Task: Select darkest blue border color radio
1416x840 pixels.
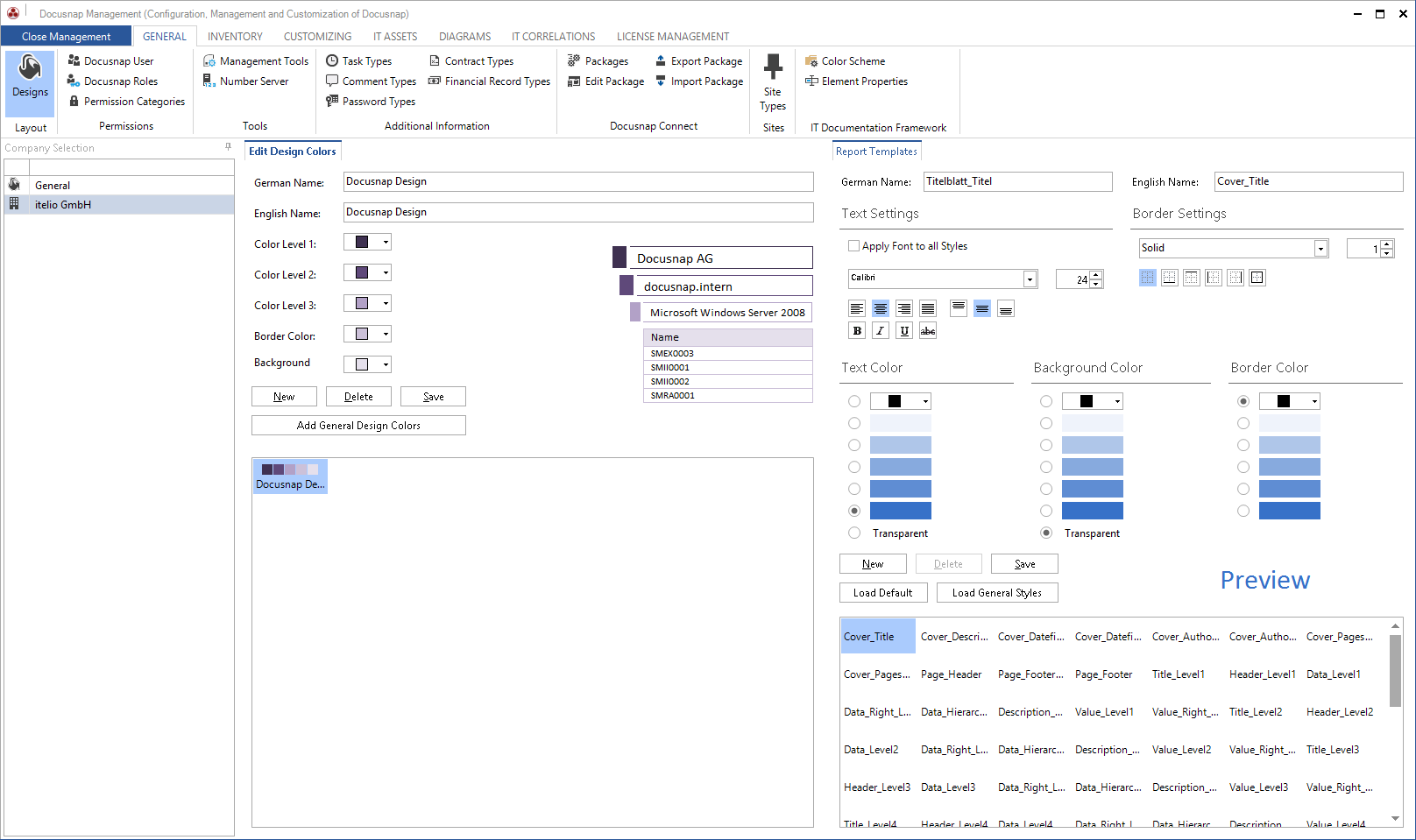Action: point(1243,511)
